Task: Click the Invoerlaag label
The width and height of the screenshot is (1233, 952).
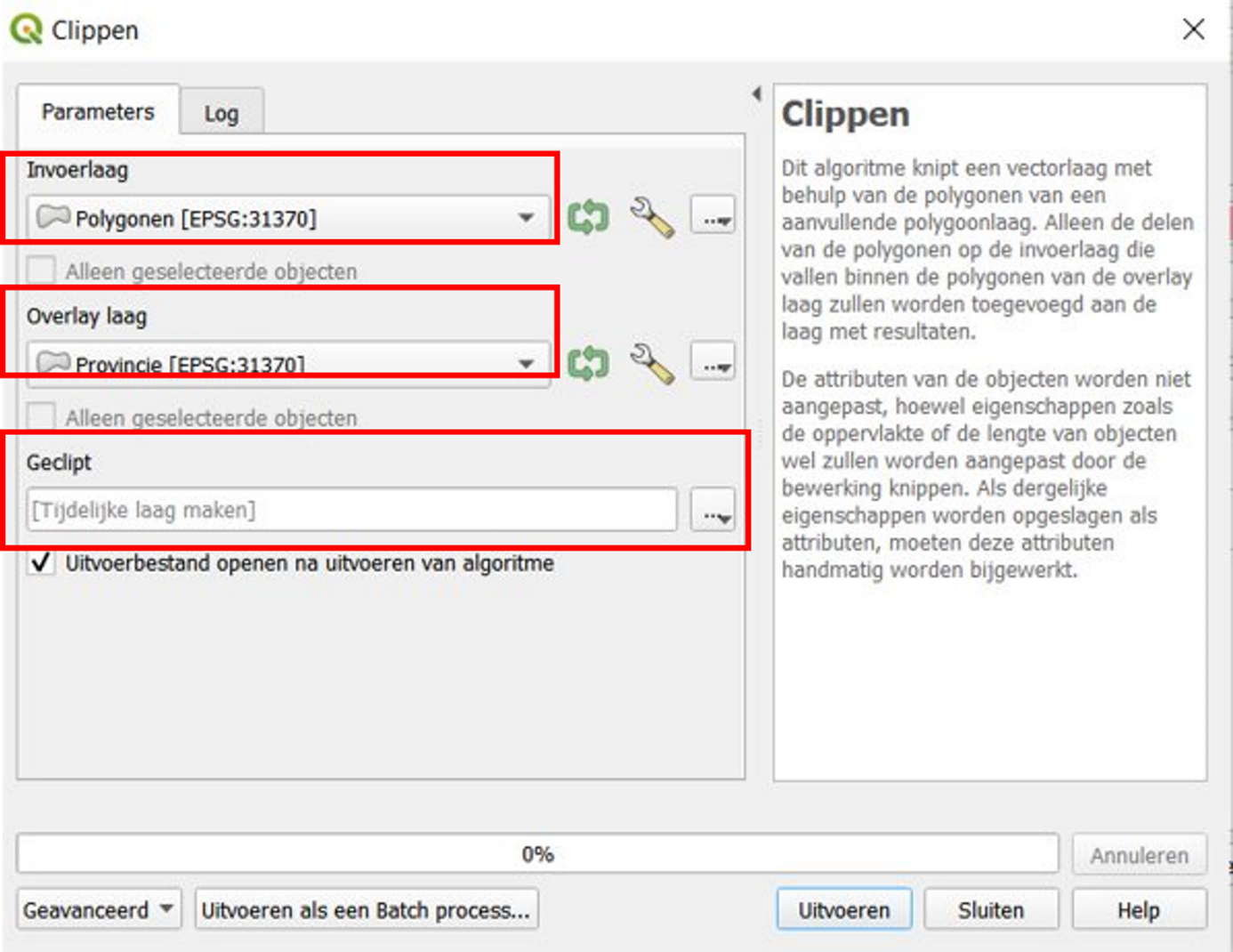Action: [77, 170]
